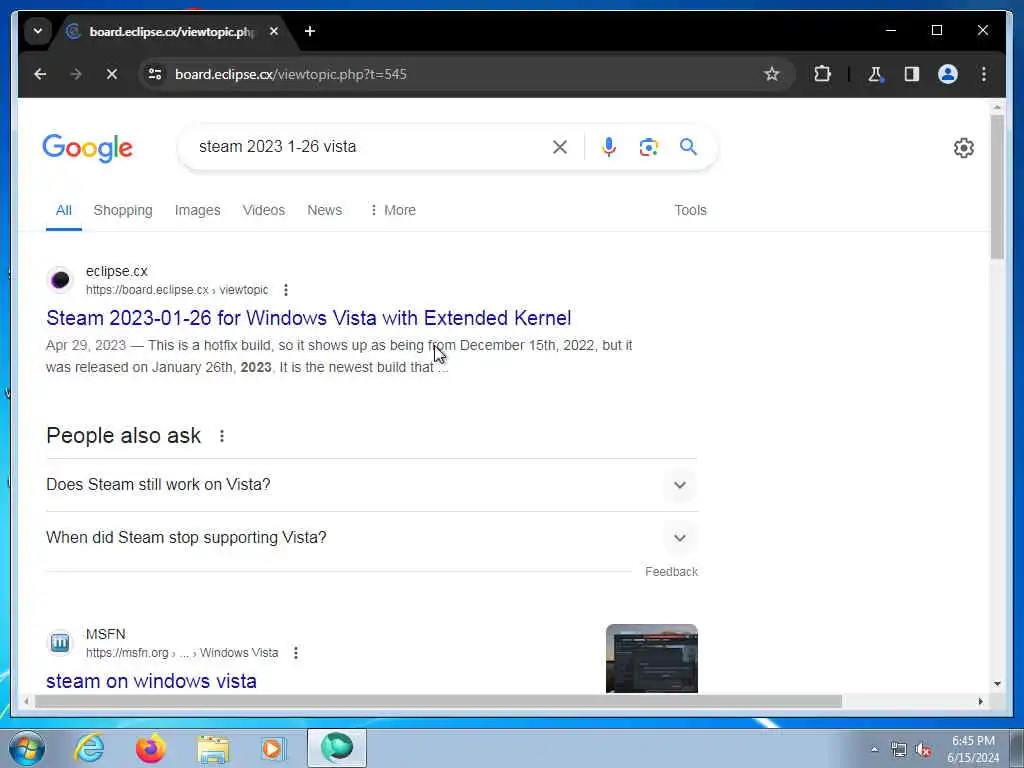The width and height of the screenshot is (1024, 768).
Task: Launch Firefox from taskbar
Action: pos(151,748)
